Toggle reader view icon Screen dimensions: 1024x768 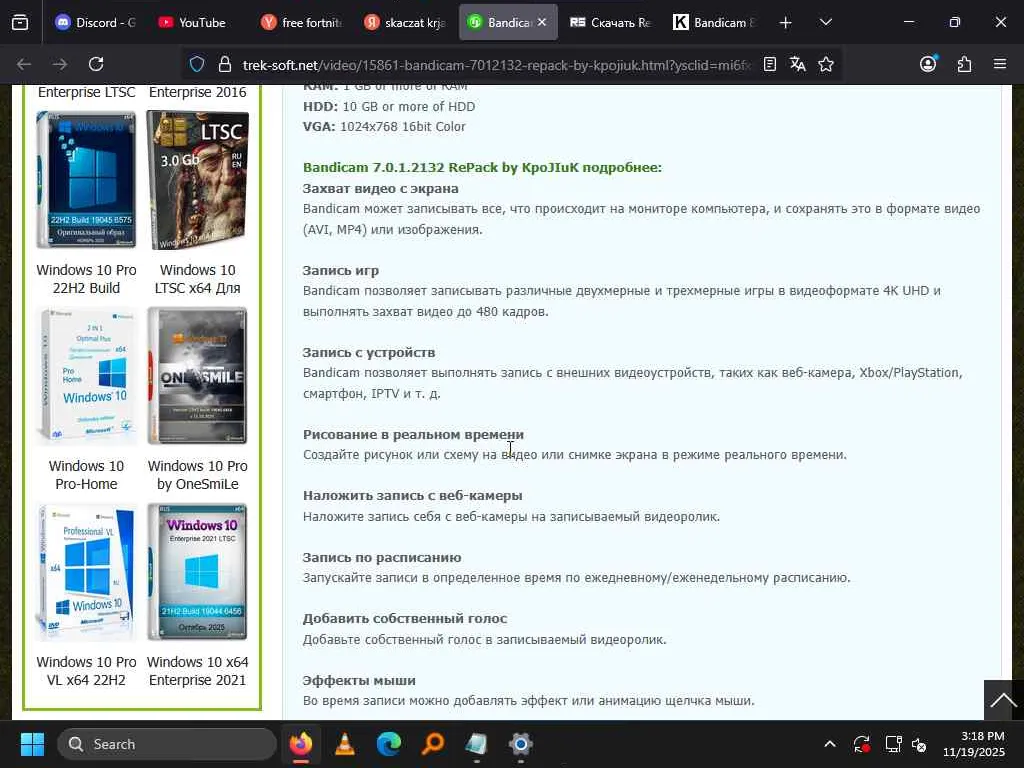tap(770, 64)
